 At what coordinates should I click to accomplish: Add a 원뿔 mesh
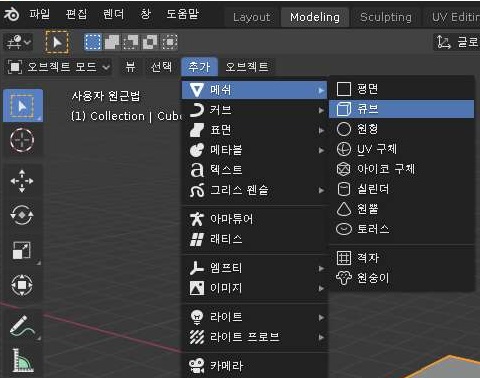pos(401,209)
